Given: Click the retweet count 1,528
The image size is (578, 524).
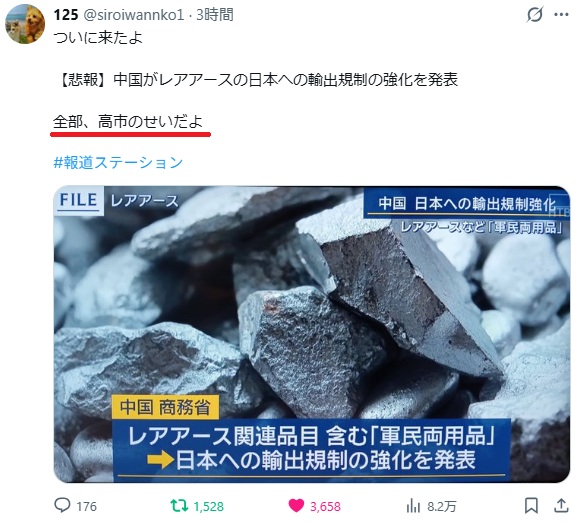Looking at the screenshot, I should click(209, 506).
